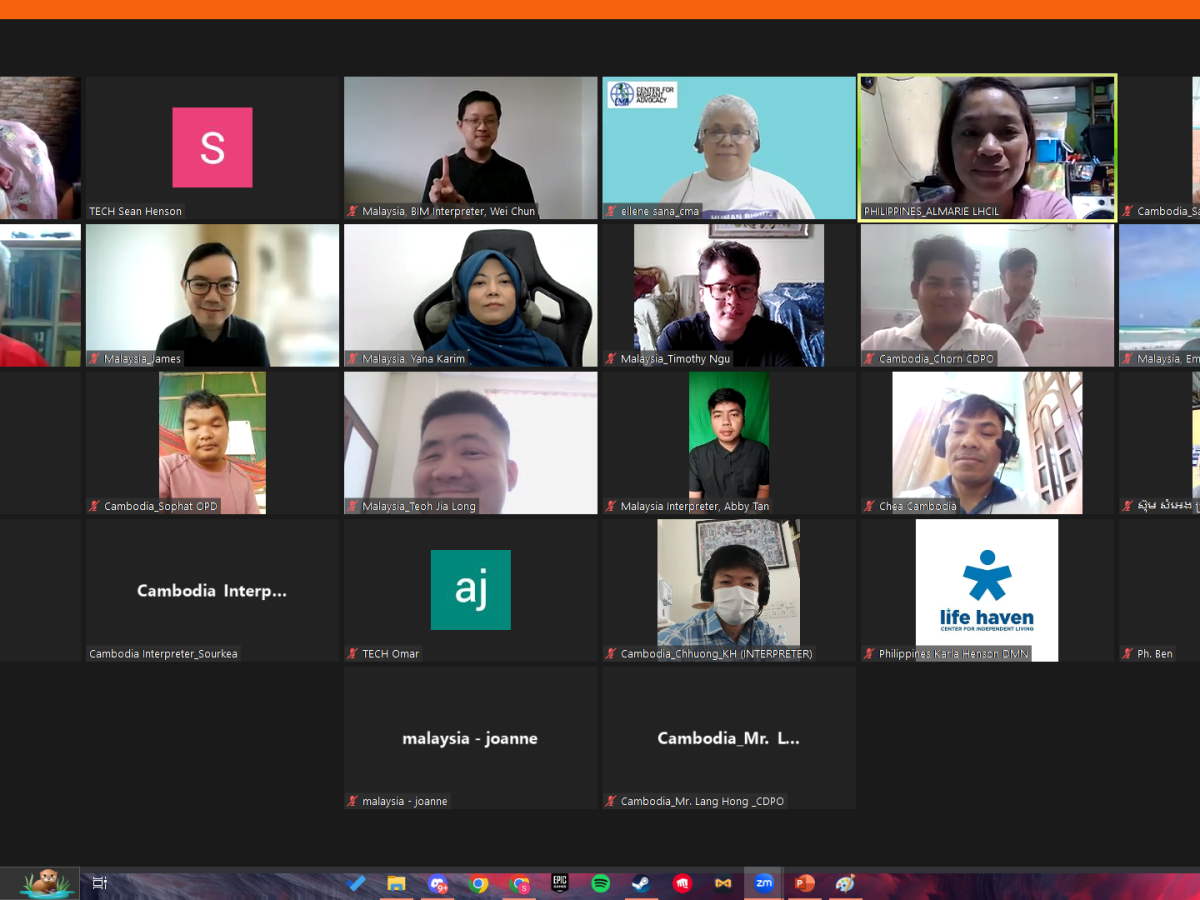The width and height of the screenshot is (1200, 900).
Task: Open File Explorer from the taskbar
Action: (x=397, y=884)
